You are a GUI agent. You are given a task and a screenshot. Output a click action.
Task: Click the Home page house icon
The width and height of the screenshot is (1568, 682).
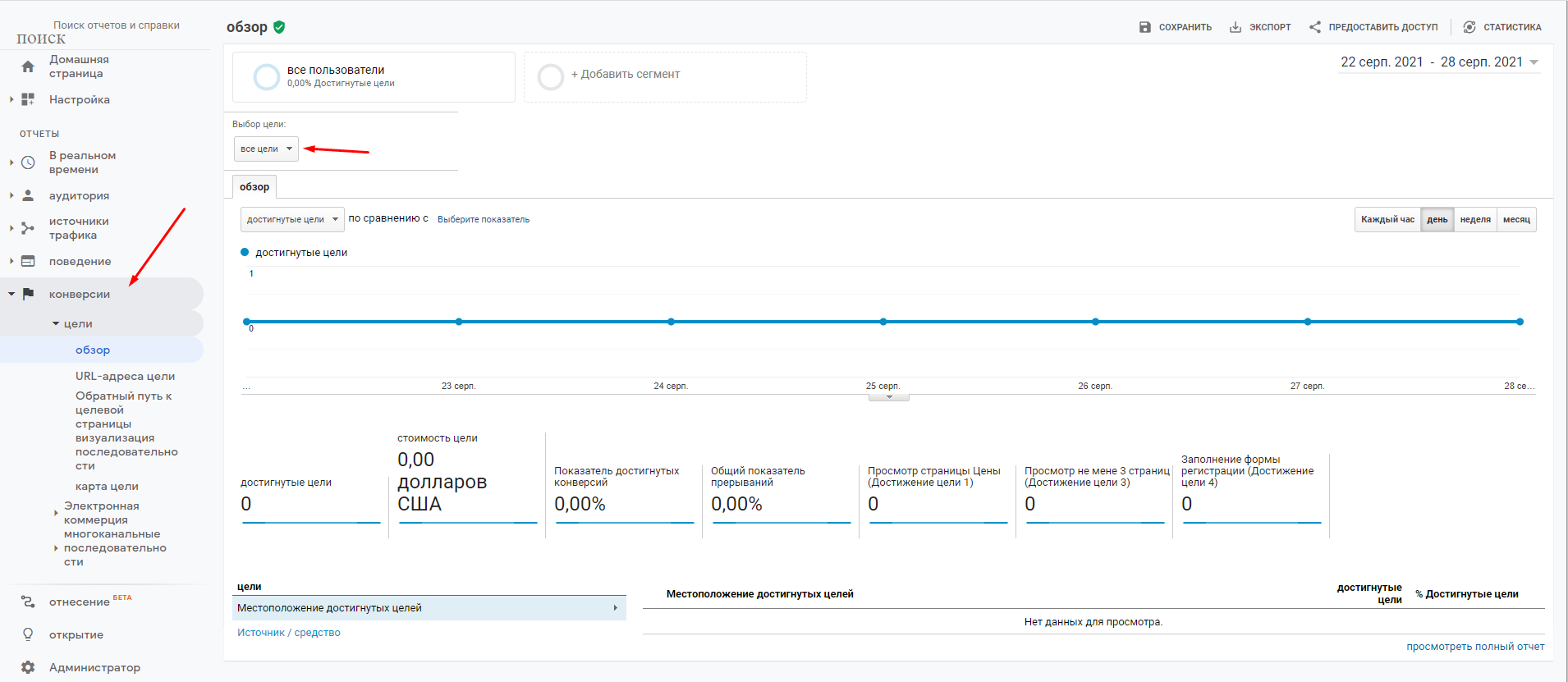click(x=28, y=66)
